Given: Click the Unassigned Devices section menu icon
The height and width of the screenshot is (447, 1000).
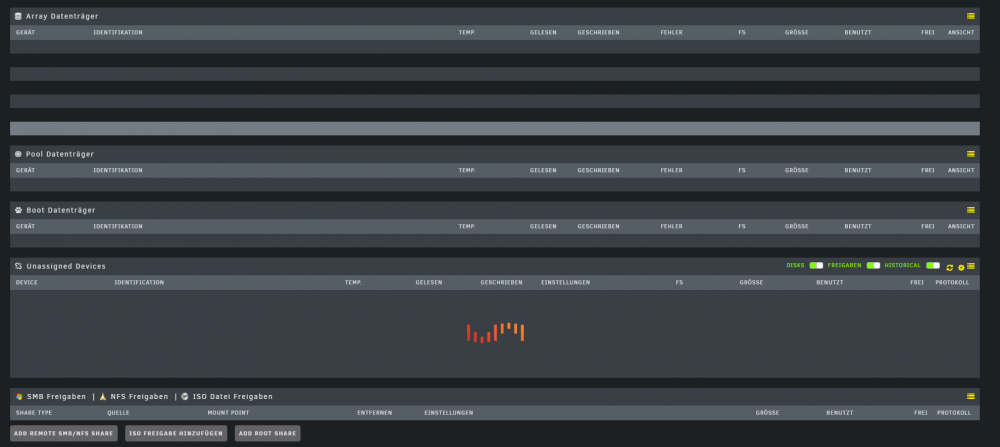Looking at the screenshot, I should coord(971,266).
